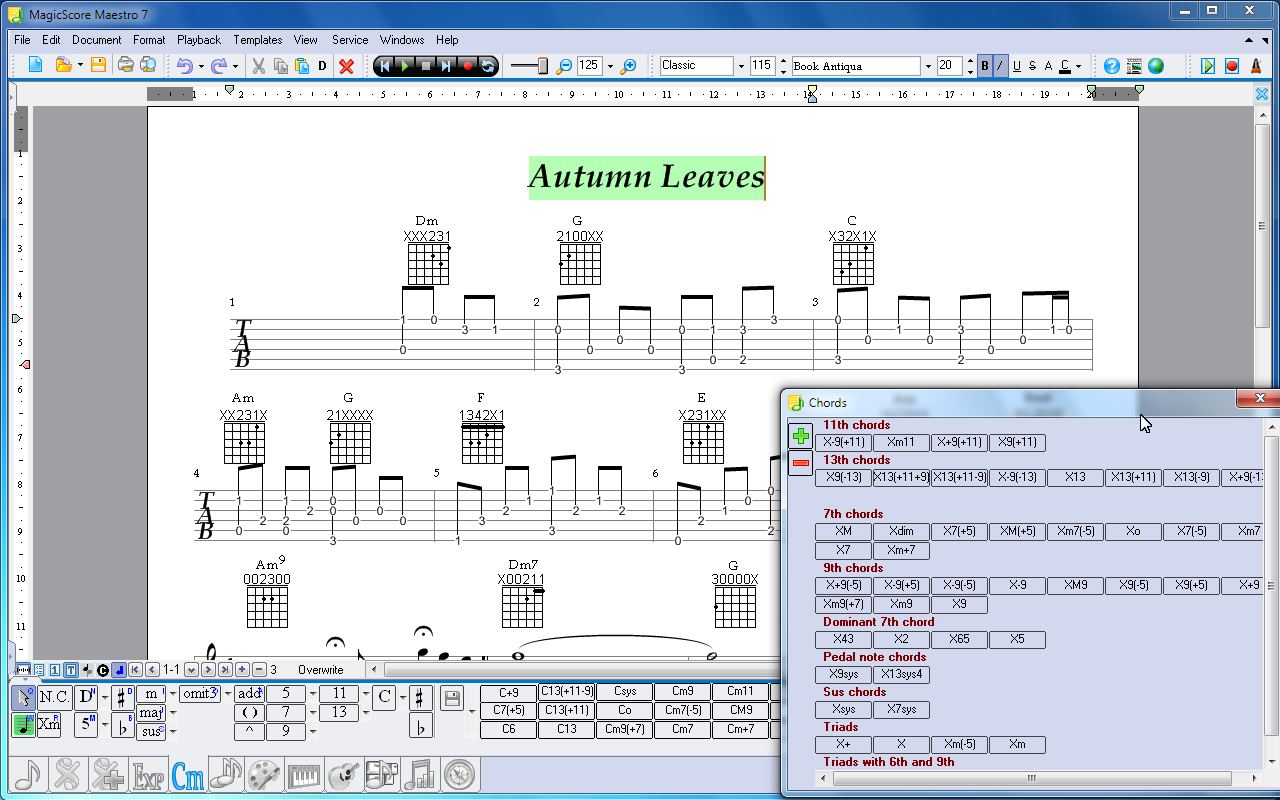Viewport: 1280px width, 800px height.
Task: Click the print preview icon
Action: [x=148, y=66]
